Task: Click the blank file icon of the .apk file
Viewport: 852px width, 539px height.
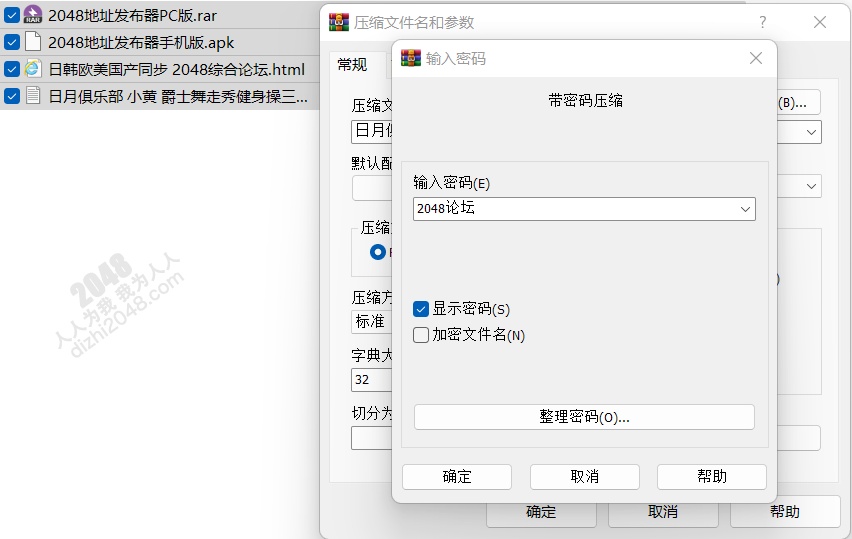Action: [33, 42]
